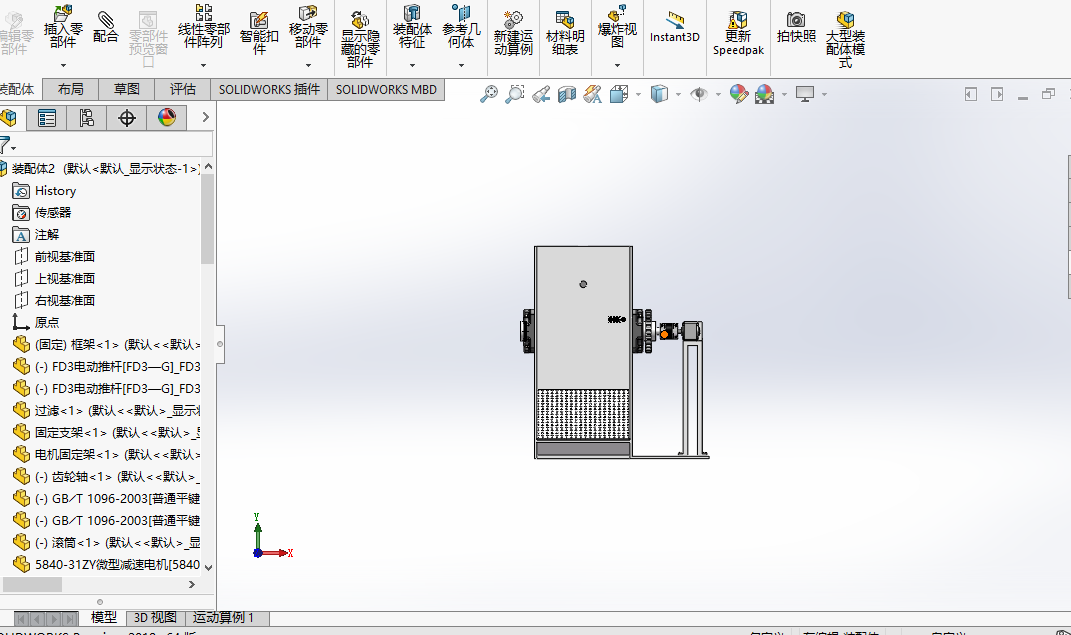Screen dimensions: 1071x635
Task: Open the SOLIDWORKS MBD tab
Action: (386, 89)
